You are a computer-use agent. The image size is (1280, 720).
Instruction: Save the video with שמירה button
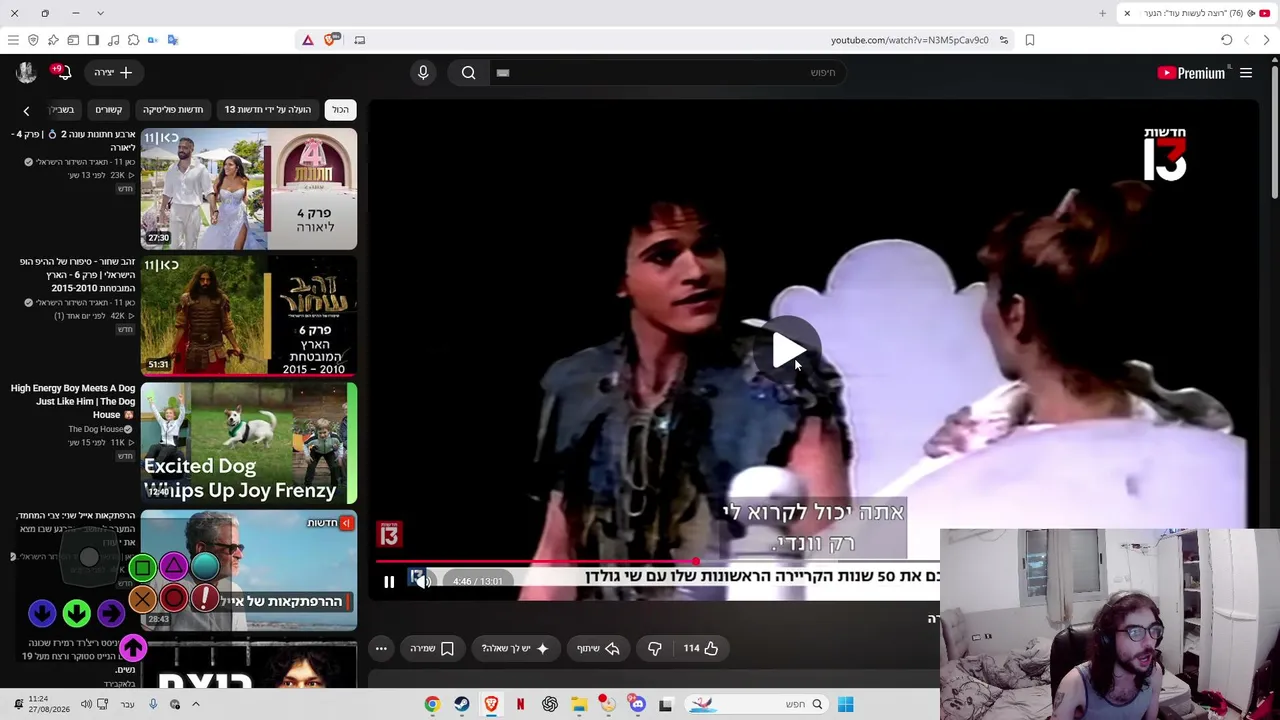pyautogui.click(x=432, y=648)
